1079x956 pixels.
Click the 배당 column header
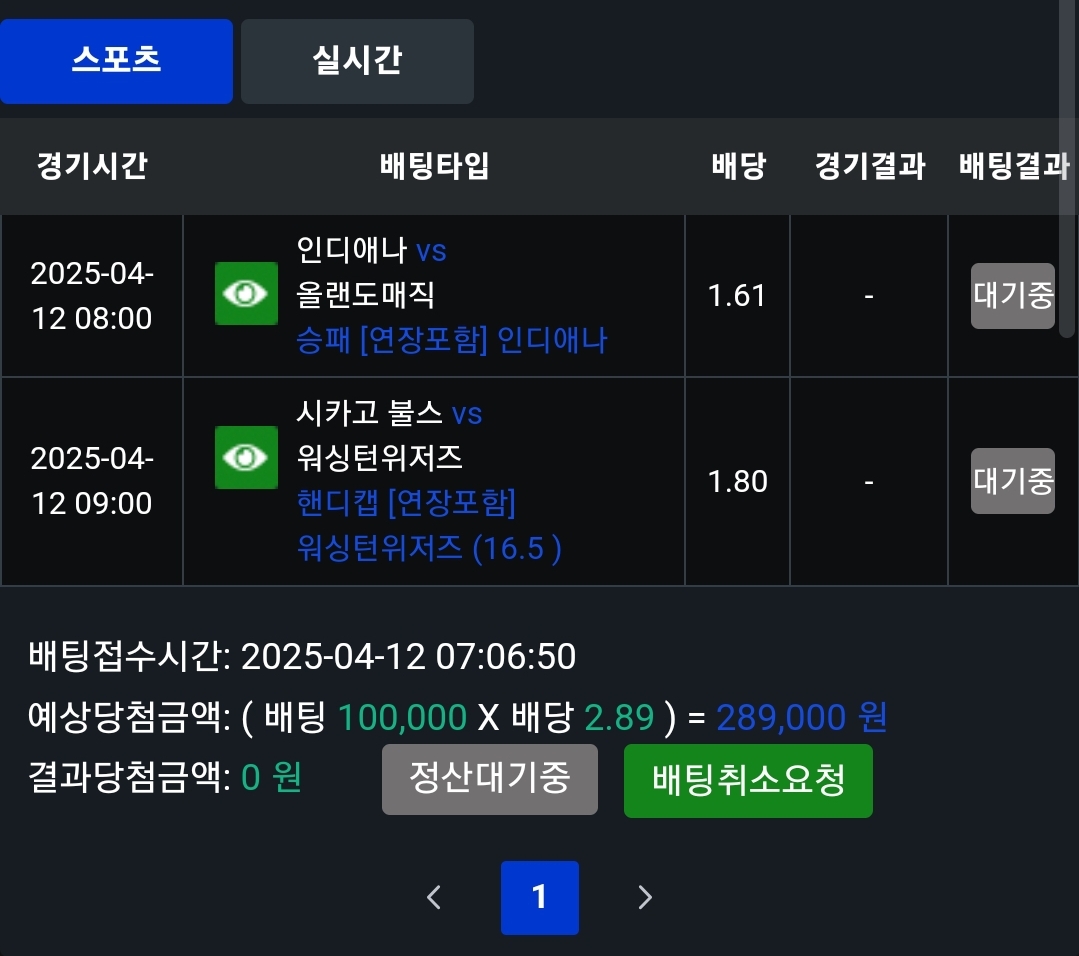coord(738,166)
